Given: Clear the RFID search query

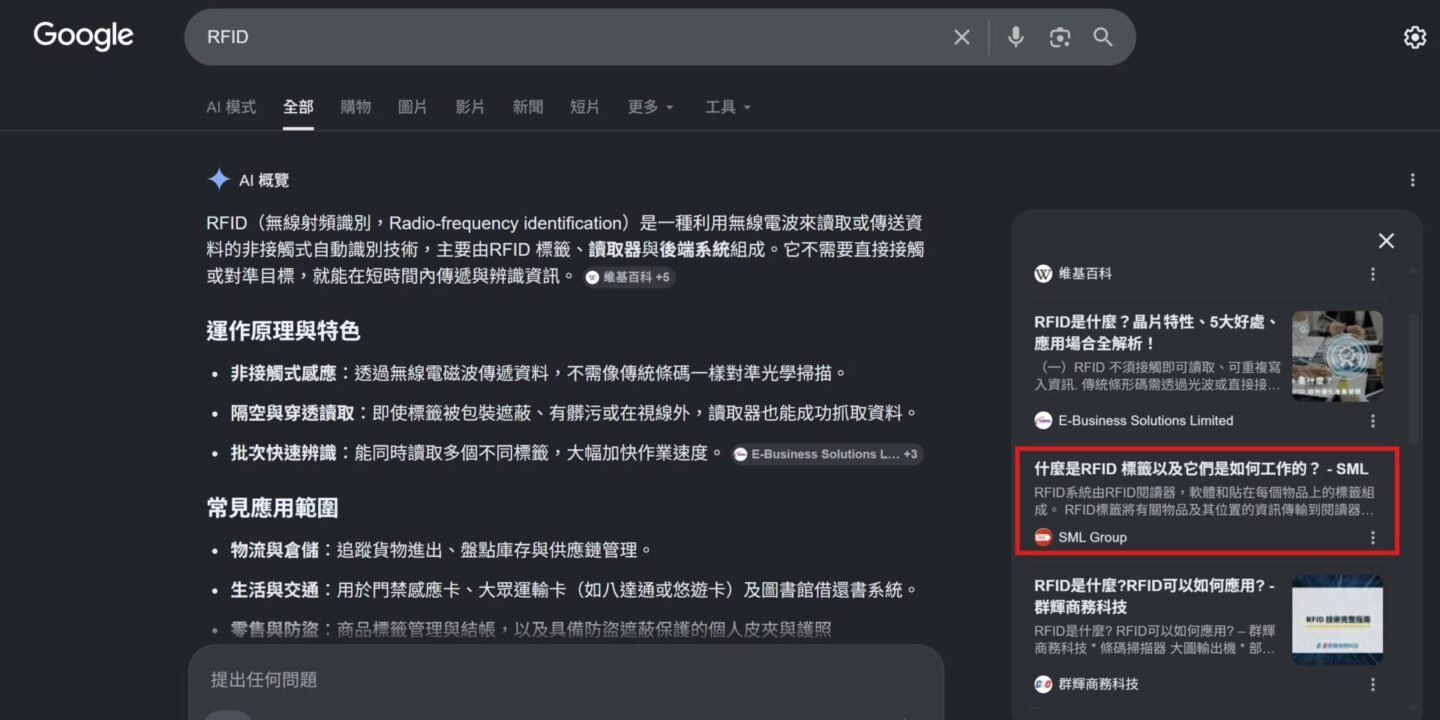Looking at the screenshot, I should (x=962, y=37).
